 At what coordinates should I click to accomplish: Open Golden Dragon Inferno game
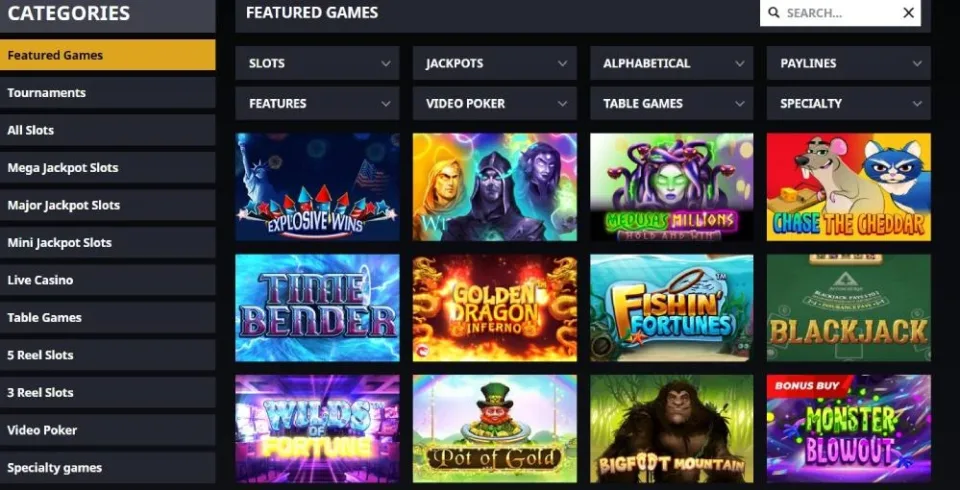pyautogui.click(x=495, y=308)
